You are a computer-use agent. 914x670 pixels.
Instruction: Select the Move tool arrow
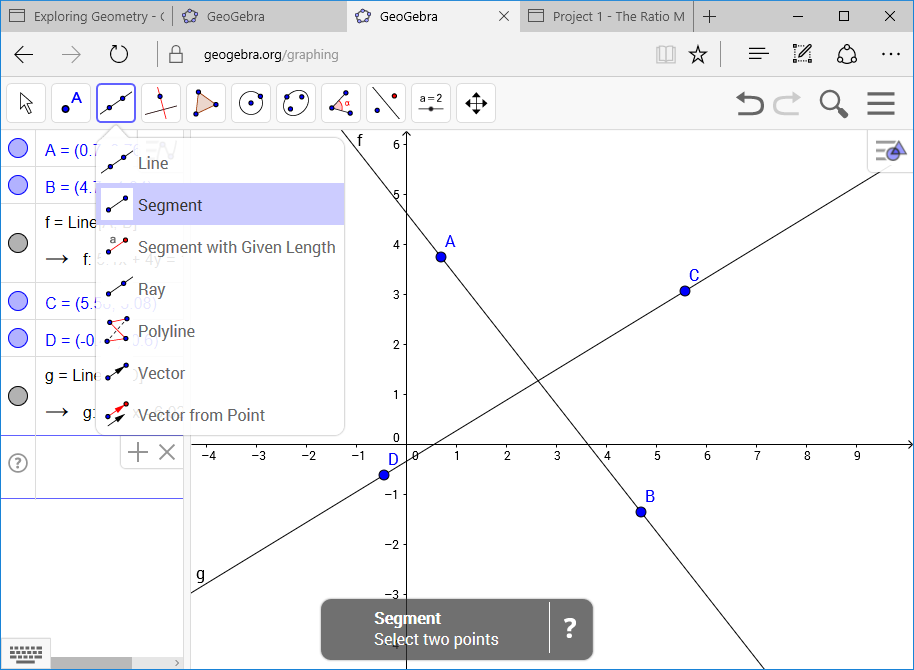(26, 103)
